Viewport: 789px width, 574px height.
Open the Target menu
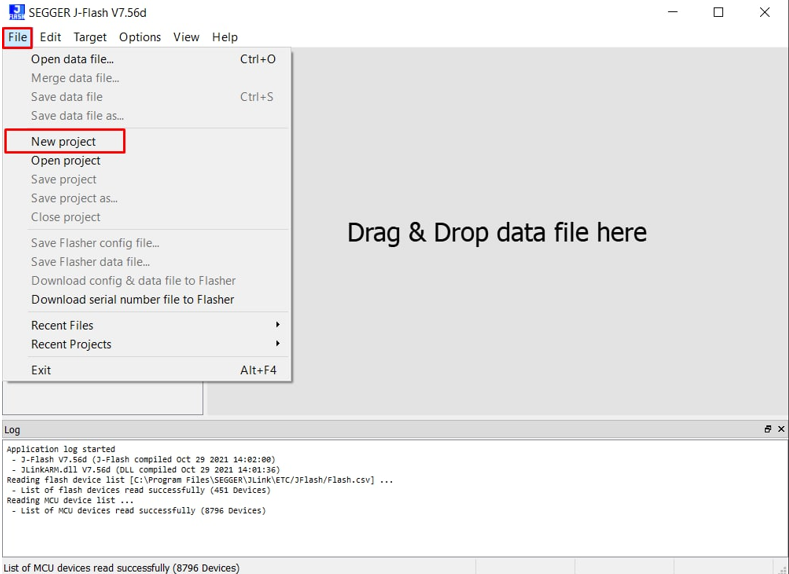click(90, 37)
